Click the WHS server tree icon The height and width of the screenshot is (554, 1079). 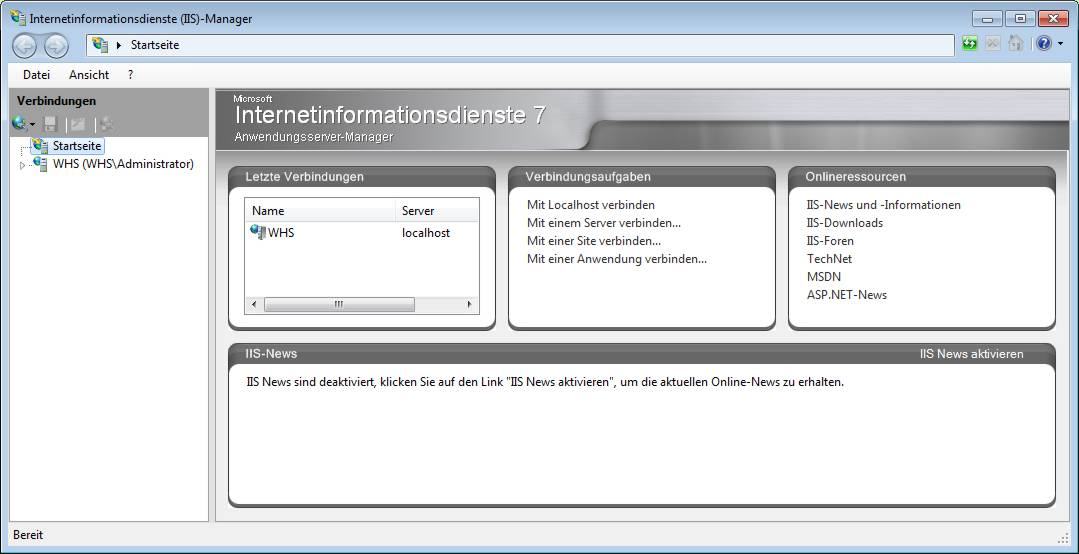click(x=40, y=164)
